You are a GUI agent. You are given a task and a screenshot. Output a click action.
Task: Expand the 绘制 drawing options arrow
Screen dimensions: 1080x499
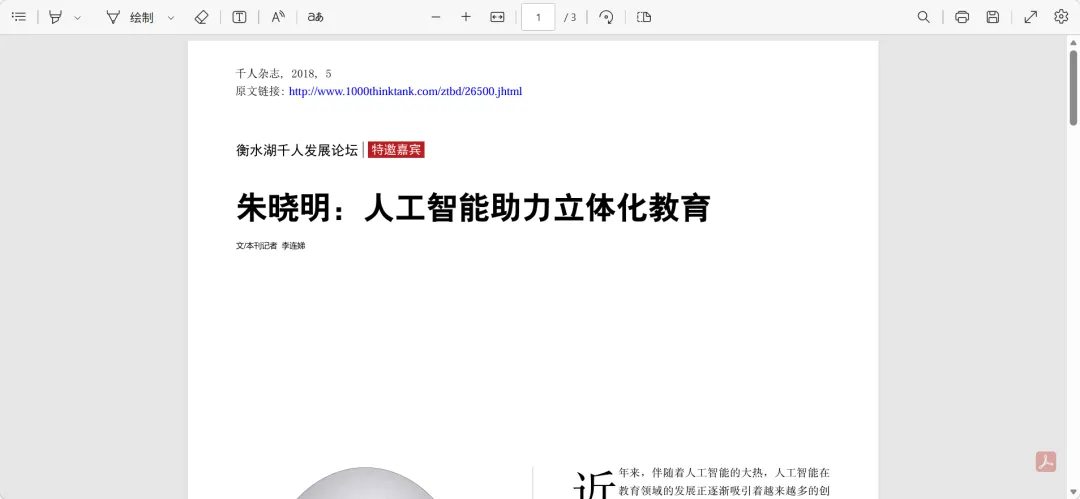pyautogui.click(x=171, y=17)
